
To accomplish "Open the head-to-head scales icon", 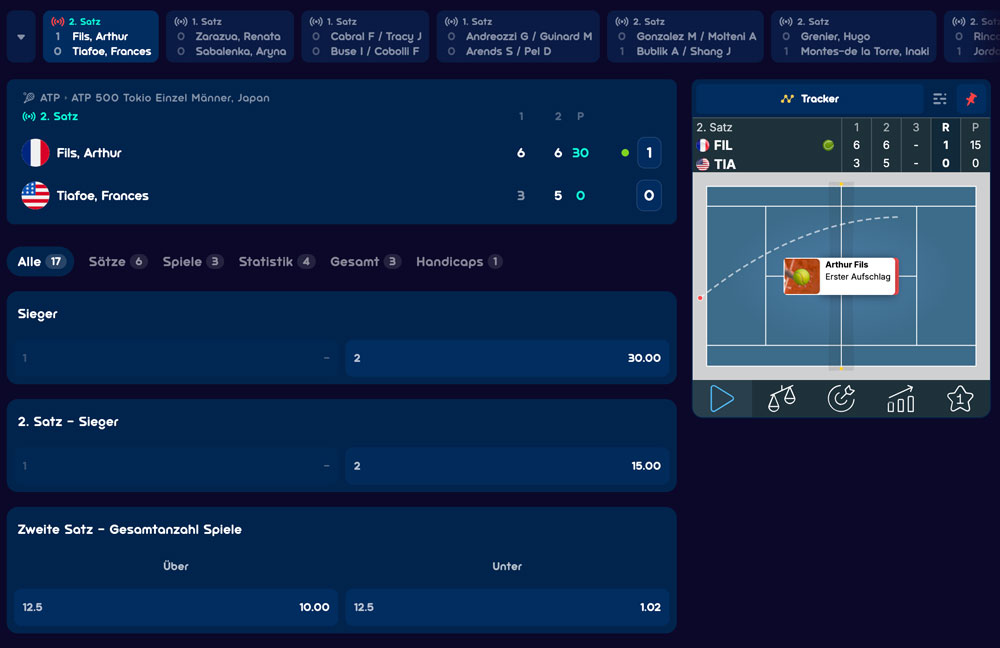I will [781, 399].
